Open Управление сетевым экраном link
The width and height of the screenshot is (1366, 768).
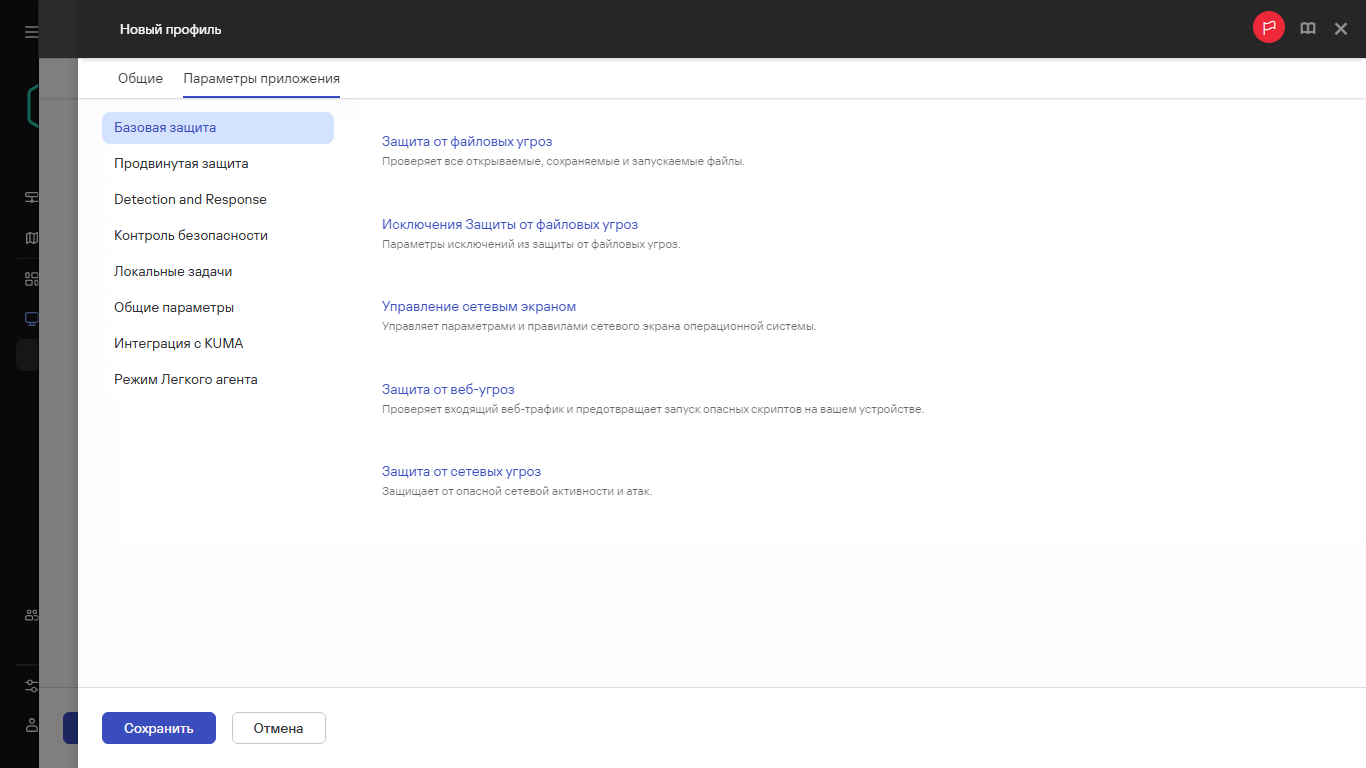(479, 306)
